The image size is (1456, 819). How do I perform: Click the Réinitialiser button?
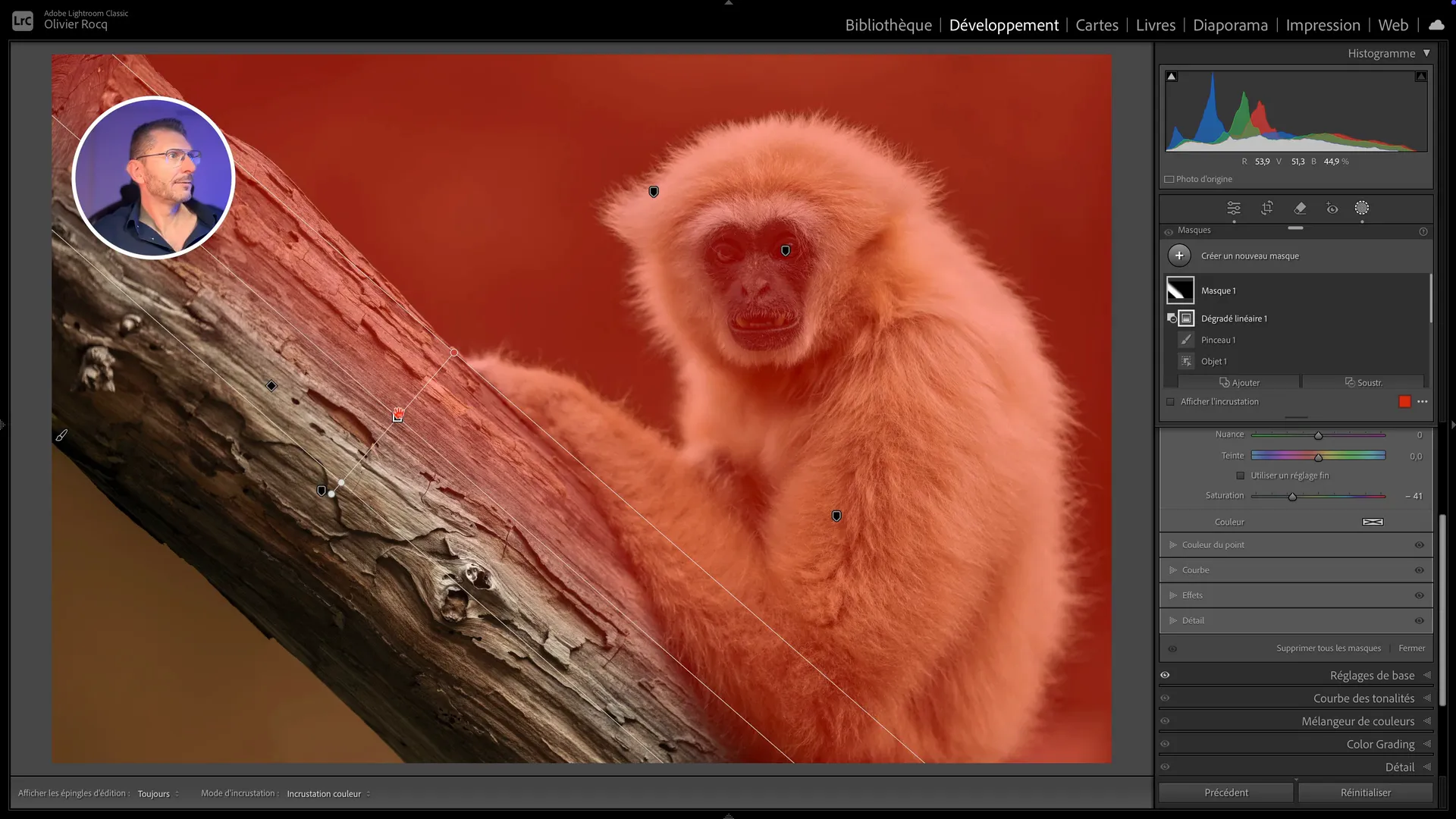click(1365, 792)
